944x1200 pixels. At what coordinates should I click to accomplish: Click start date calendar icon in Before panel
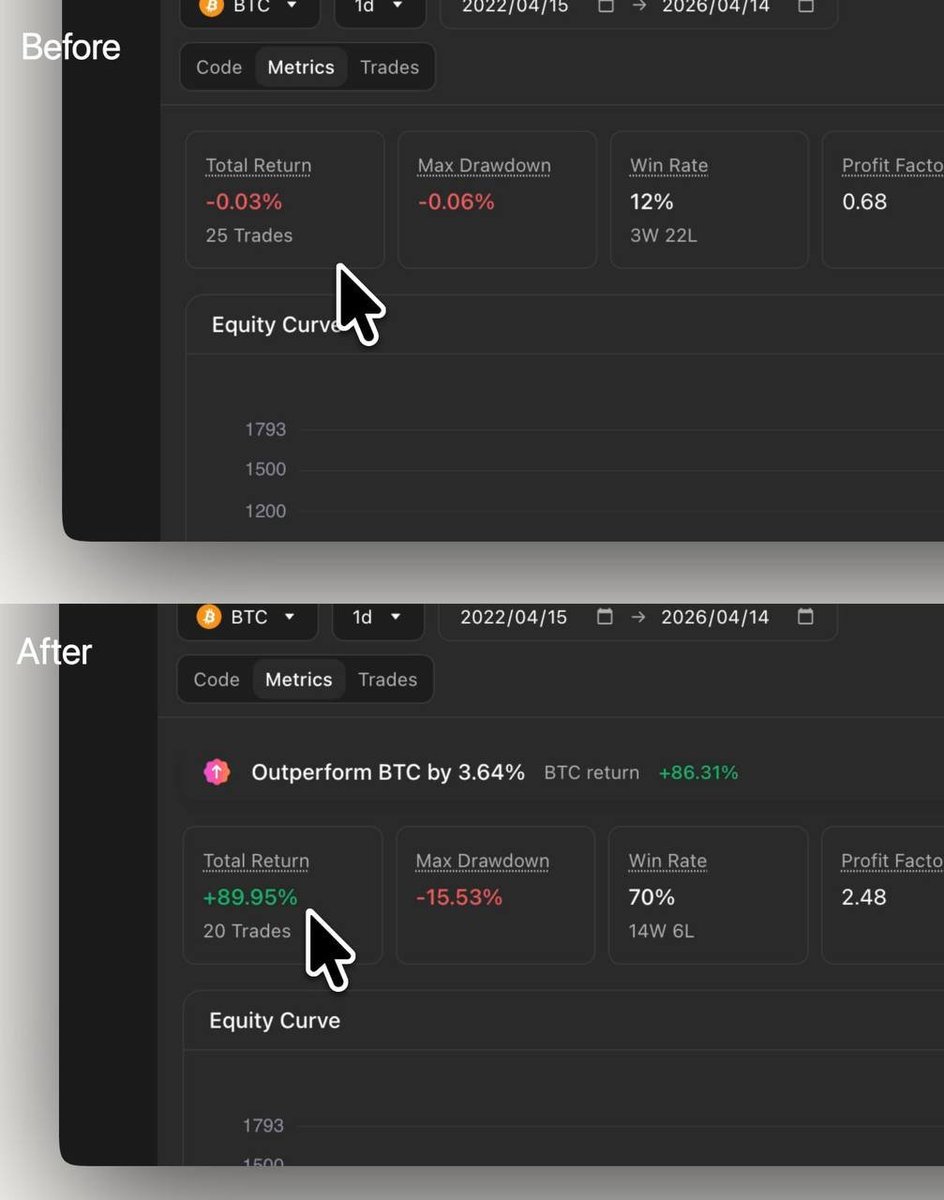(606, 6)
